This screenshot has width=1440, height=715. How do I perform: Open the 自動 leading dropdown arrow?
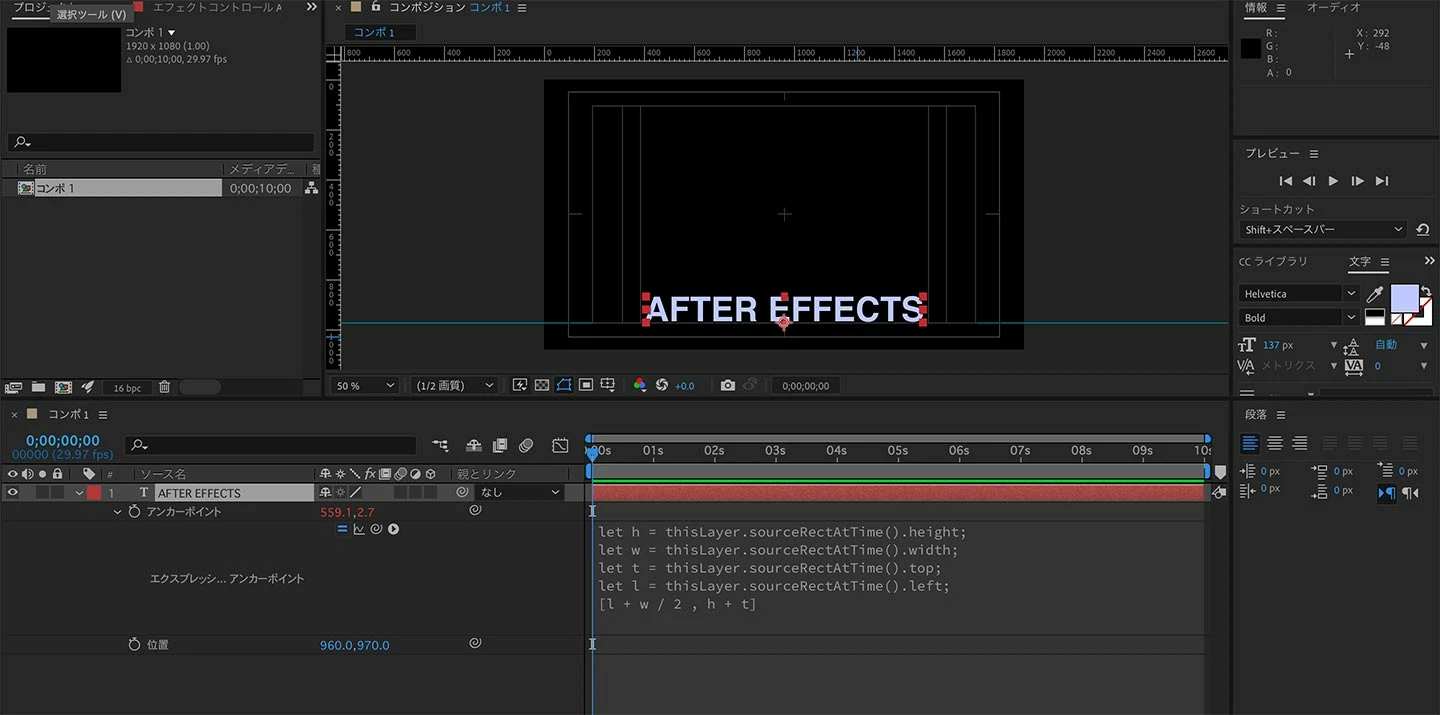click(x=1424, y=345)
